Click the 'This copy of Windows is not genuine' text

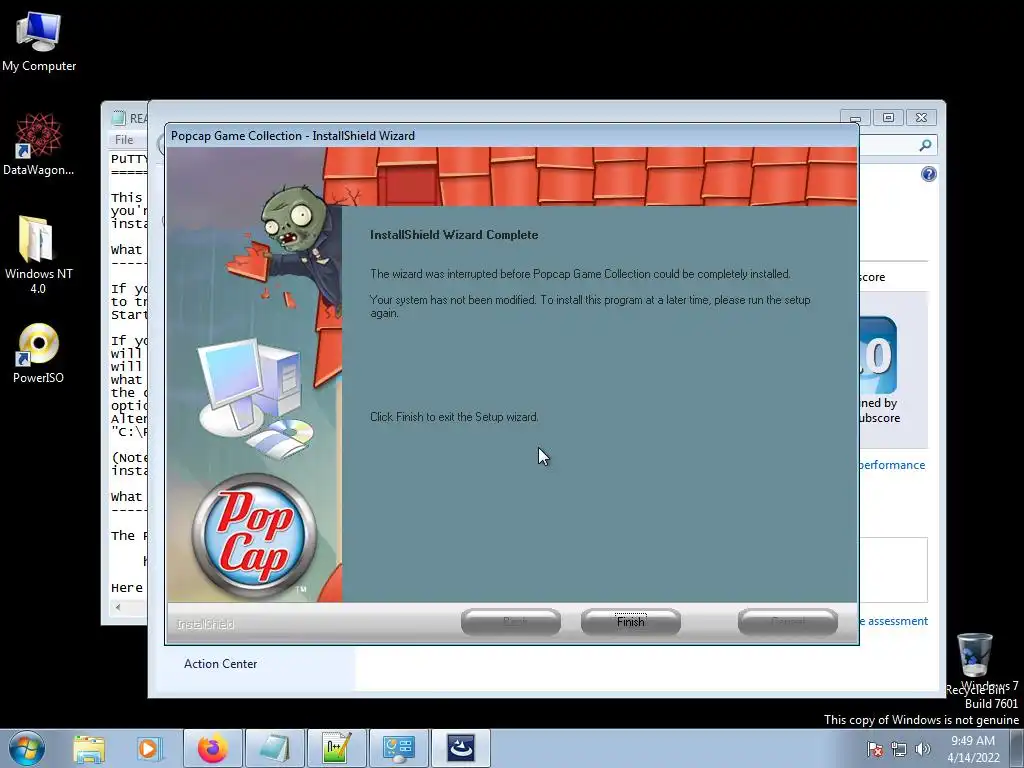(921, 720)
